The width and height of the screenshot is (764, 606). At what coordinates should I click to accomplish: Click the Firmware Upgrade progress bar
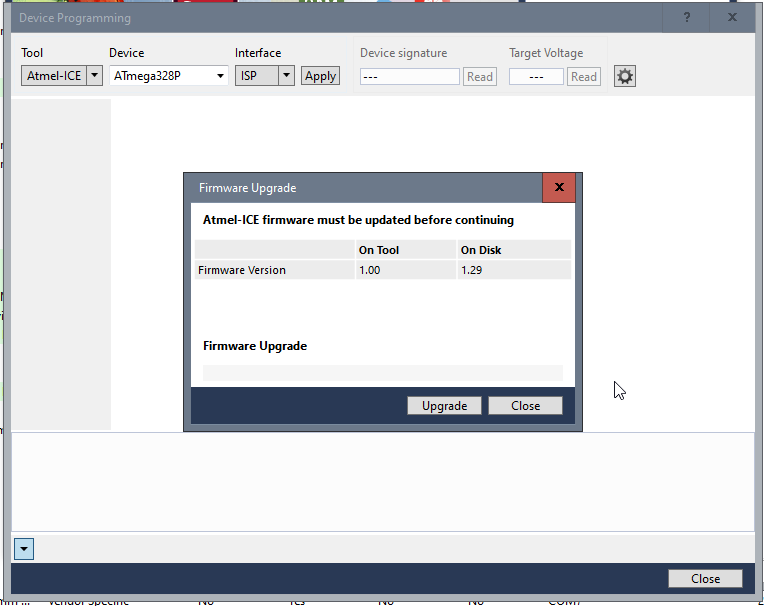[x=382, y=373]
